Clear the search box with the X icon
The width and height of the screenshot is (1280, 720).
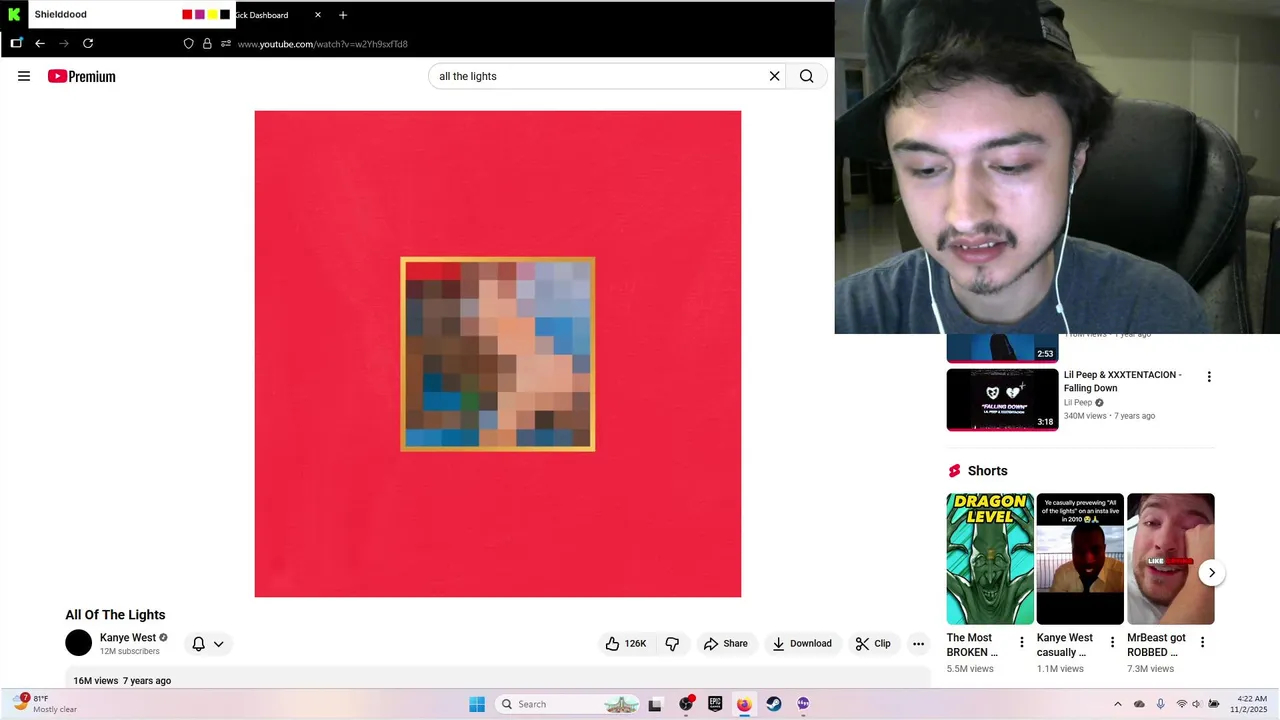[x=774, y=76]
